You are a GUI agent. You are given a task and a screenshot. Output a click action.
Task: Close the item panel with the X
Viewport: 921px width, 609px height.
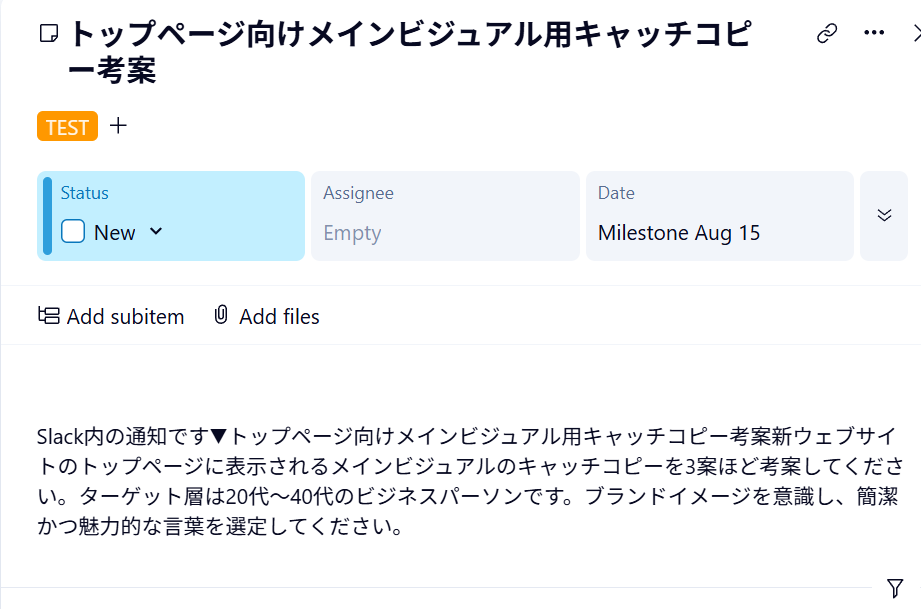coord(915,34)
